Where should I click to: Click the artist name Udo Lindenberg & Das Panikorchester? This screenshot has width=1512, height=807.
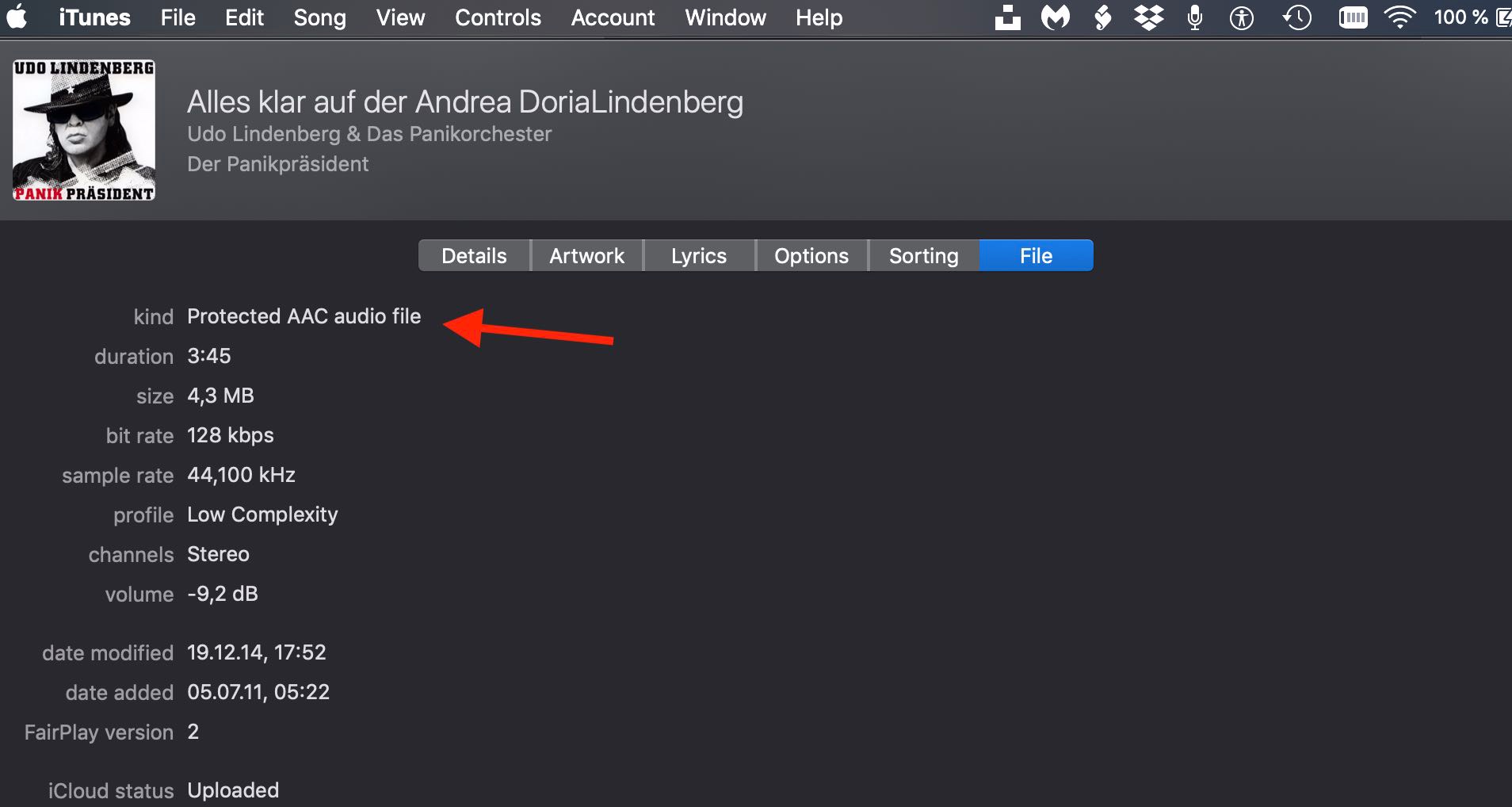(369, 134)
